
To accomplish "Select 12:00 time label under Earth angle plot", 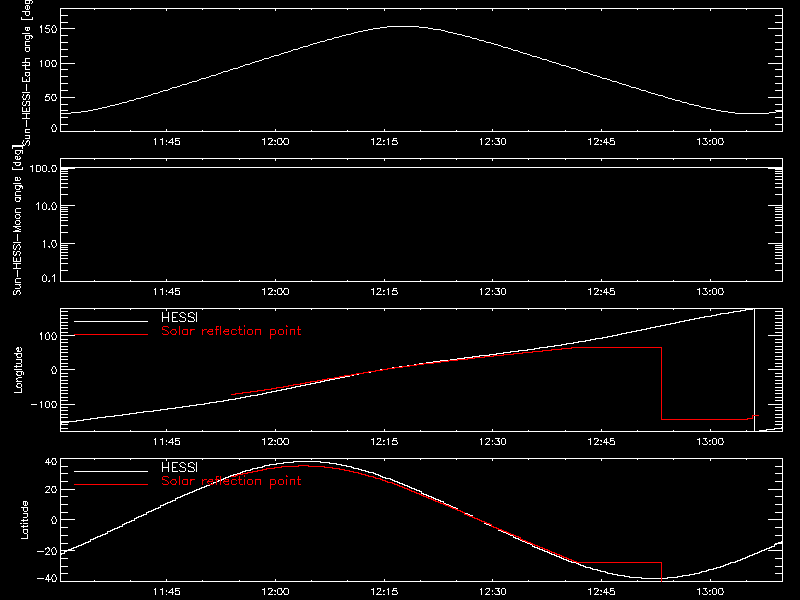I will click(275, 142).
